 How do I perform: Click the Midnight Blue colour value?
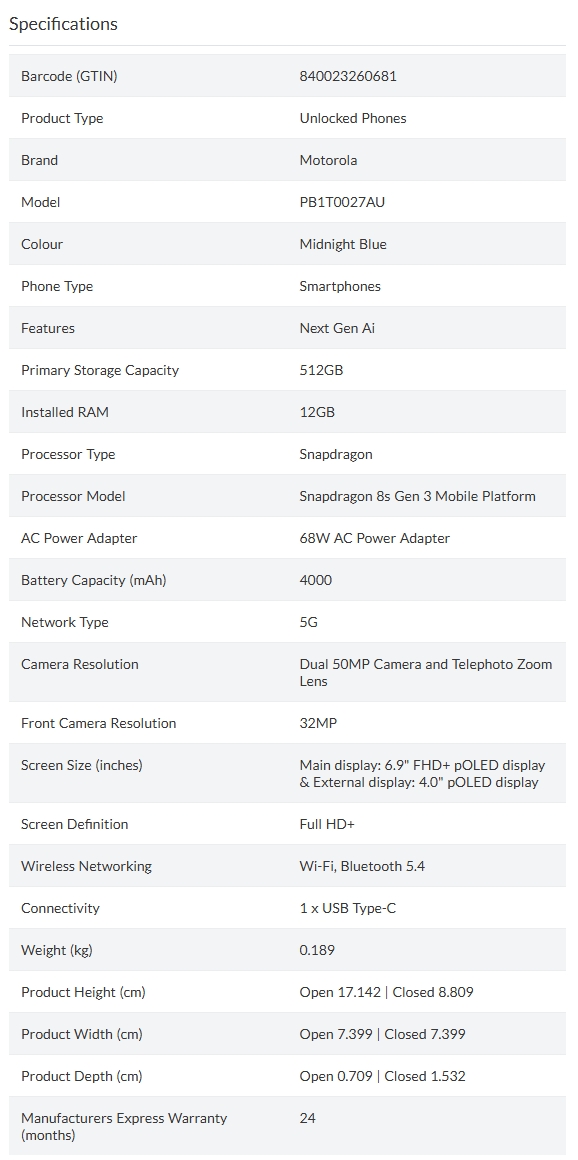pos(343,244)
